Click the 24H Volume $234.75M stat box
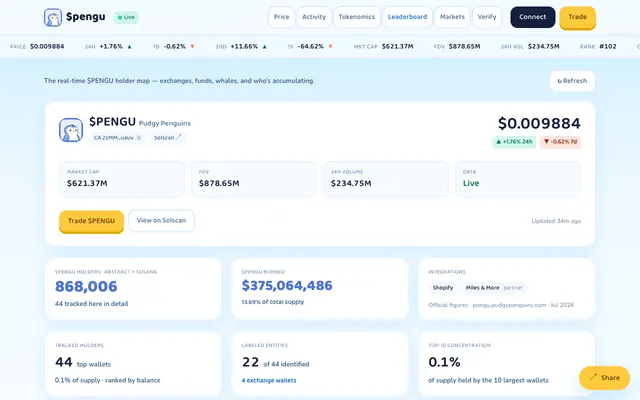The height and width of the screenshot is (400, 640). pyautogui.click(x=386, y=180)
